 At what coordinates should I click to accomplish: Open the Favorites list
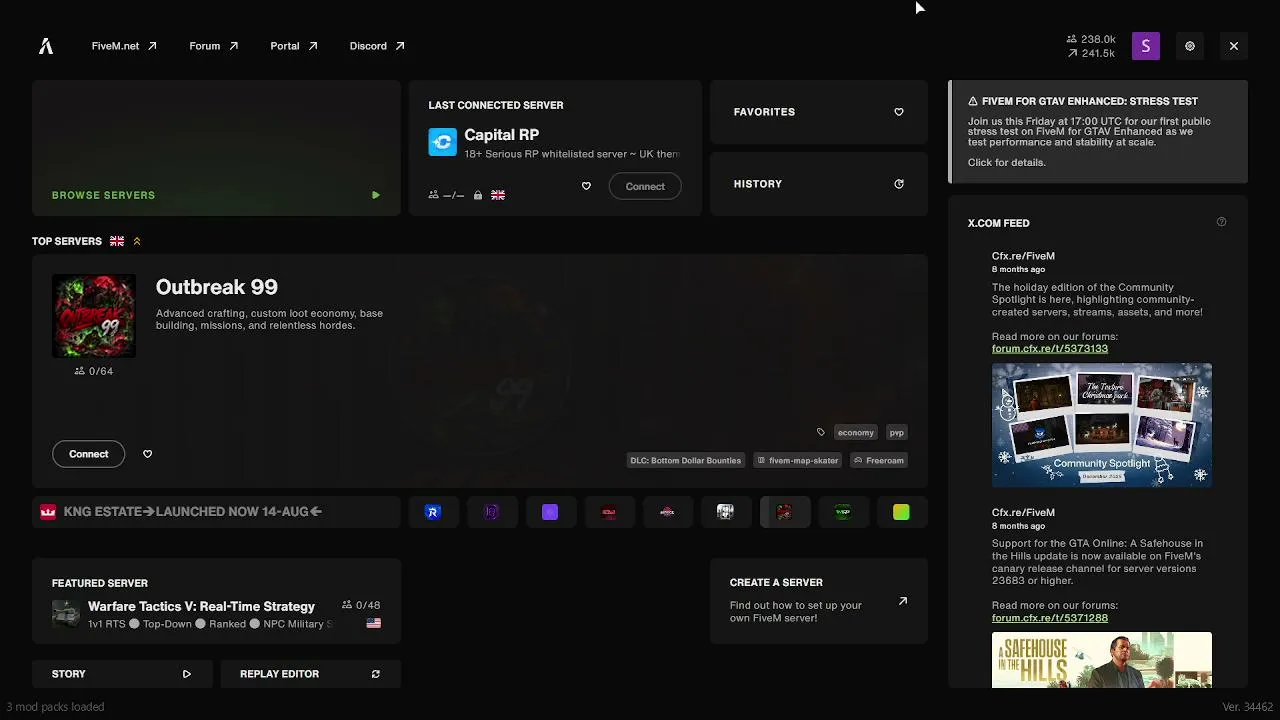coord(819,112)
